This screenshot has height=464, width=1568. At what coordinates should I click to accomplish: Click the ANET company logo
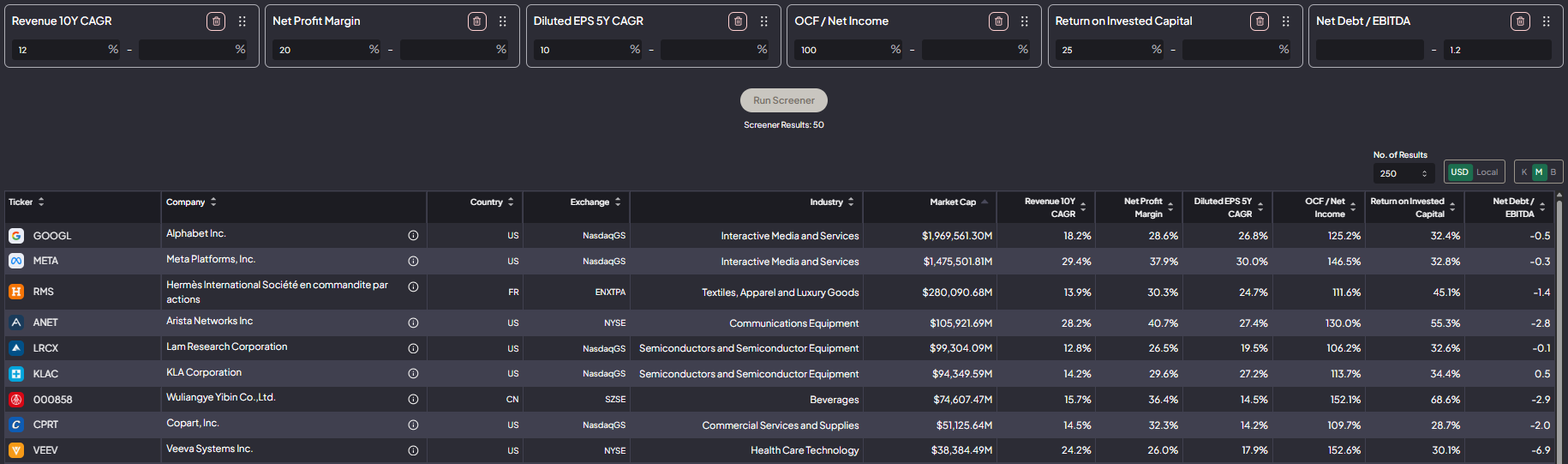(x=16, y=322)
